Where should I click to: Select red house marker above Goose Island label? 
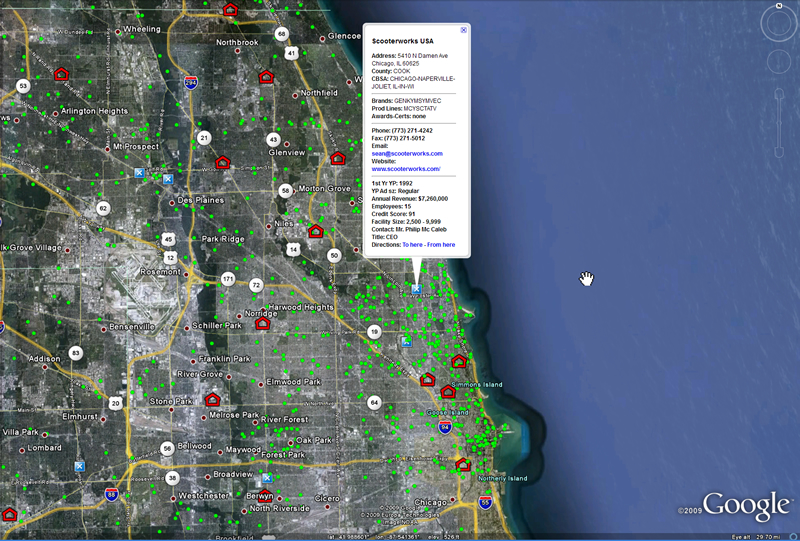point(448,392)
